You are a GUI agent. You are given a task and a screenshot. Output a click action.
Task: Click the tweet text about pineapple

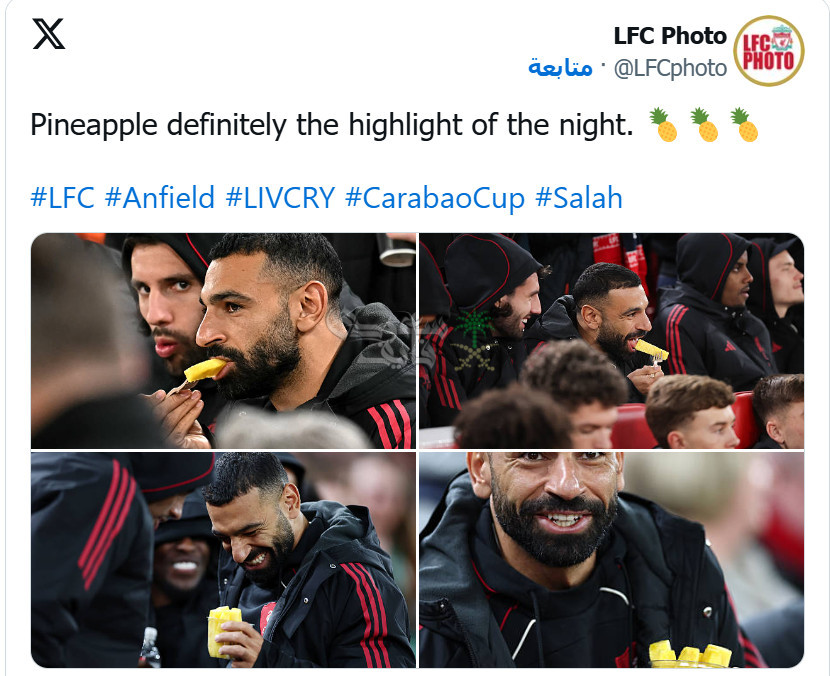click(331, 125)
